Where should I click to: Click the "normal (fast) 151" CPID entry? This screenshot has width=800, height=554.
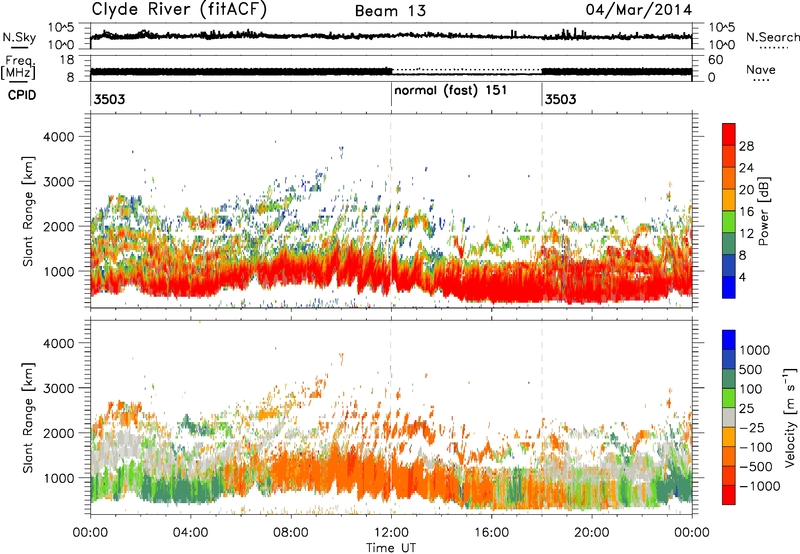pyautogui.click(x=451, y=90)
